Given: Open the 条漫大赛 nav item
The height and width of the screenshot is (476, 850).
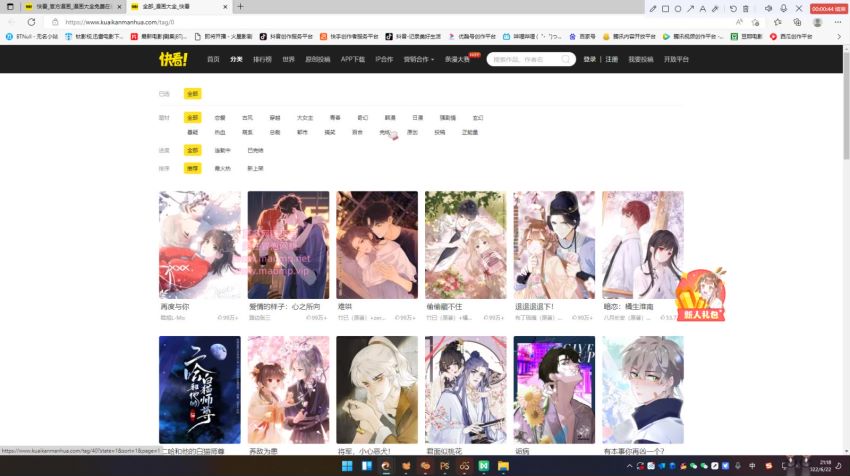Looking at the screenshot, I should (x=458, y=59).
